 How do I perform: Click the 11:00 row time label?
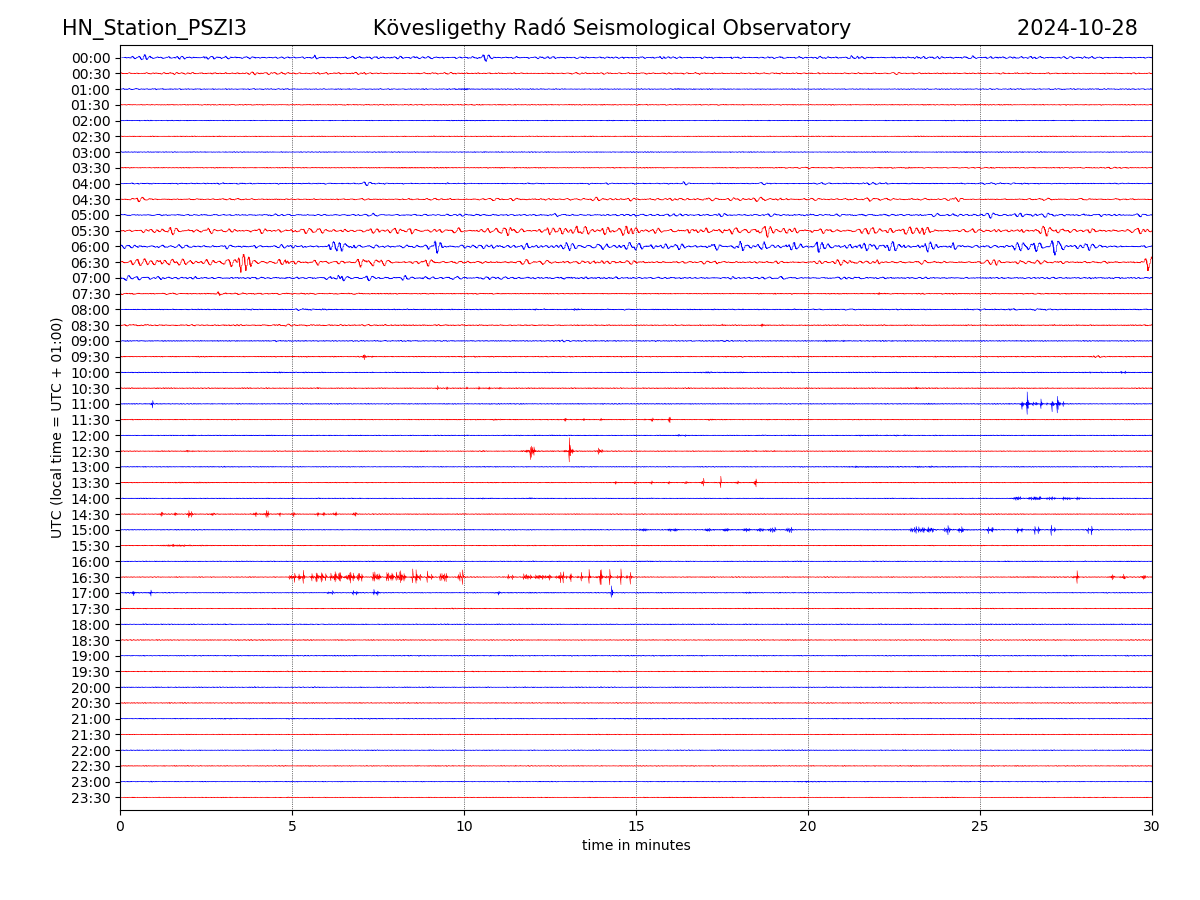click(91, 404)
